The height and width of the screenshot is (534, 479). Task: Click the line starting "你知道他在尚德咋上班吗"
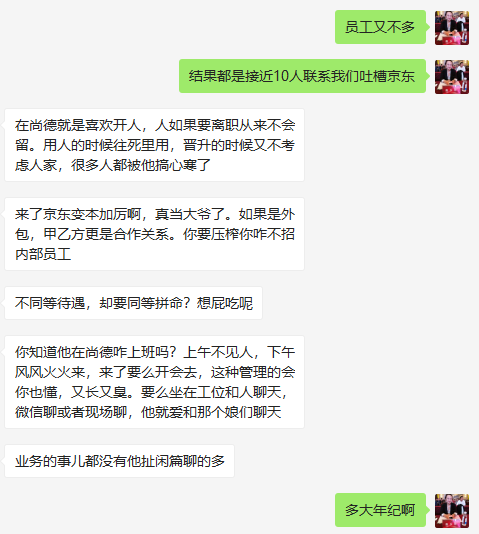point(155,352)
